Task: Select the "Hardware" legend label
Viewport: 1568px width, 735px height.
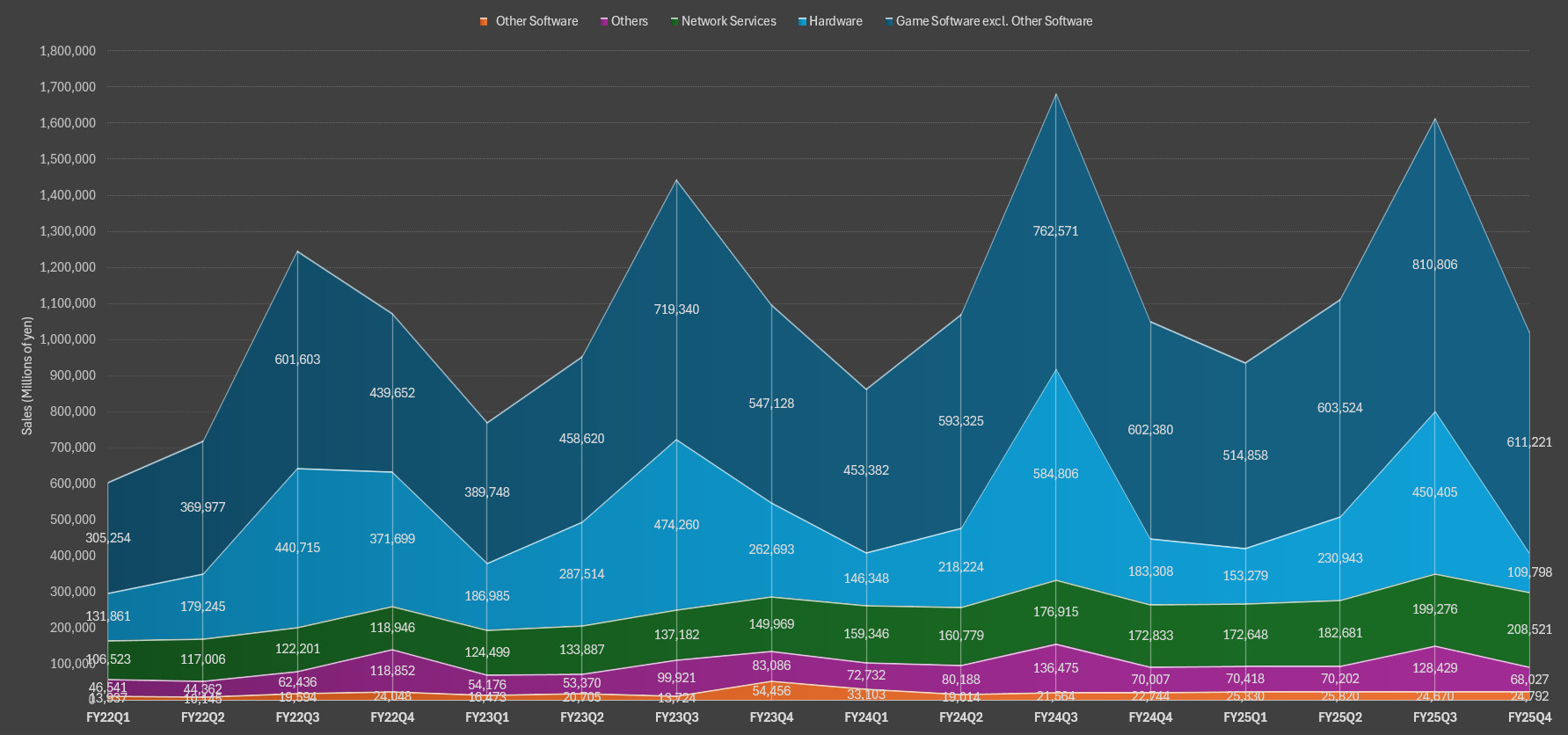Action: tap(835, 21)
